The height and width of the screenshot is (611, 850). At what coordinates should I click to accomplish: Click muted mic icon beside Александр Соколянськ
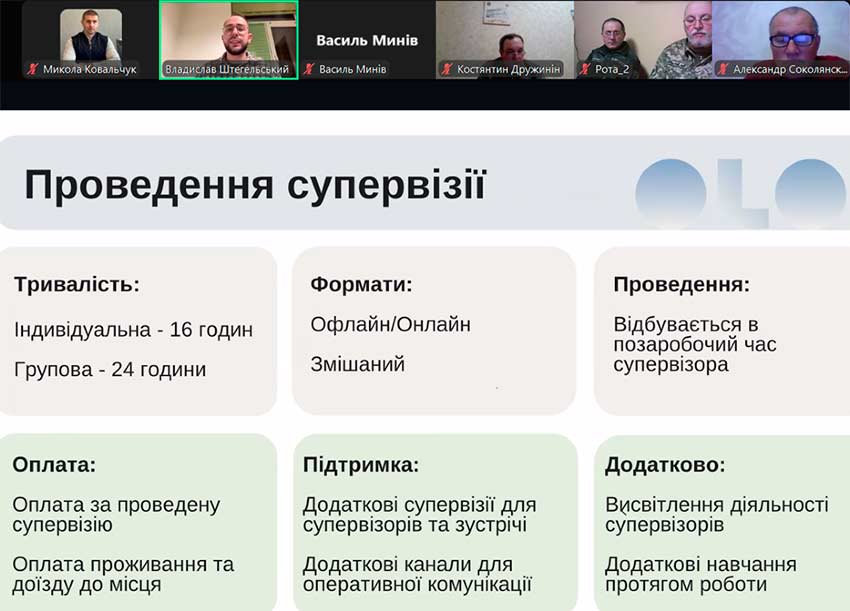(x=723, y=70)
